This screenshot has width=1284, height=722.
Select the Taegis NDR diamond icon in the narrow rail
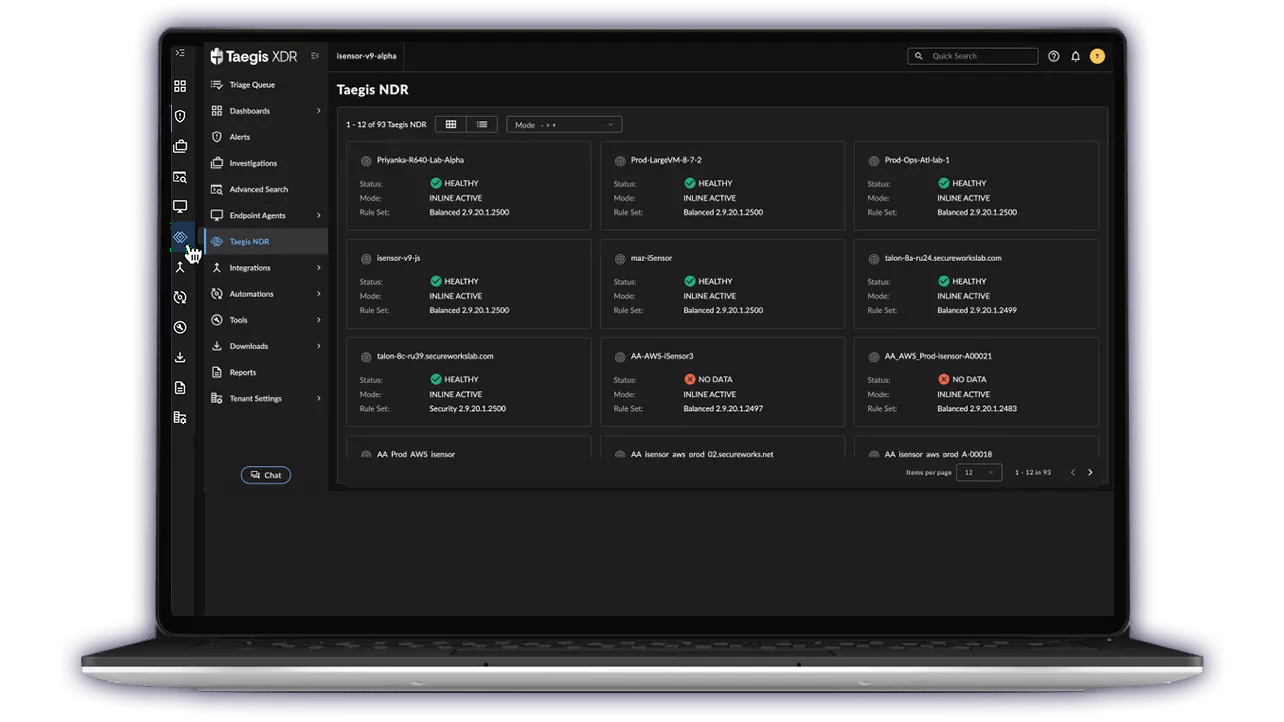point(180,237)
